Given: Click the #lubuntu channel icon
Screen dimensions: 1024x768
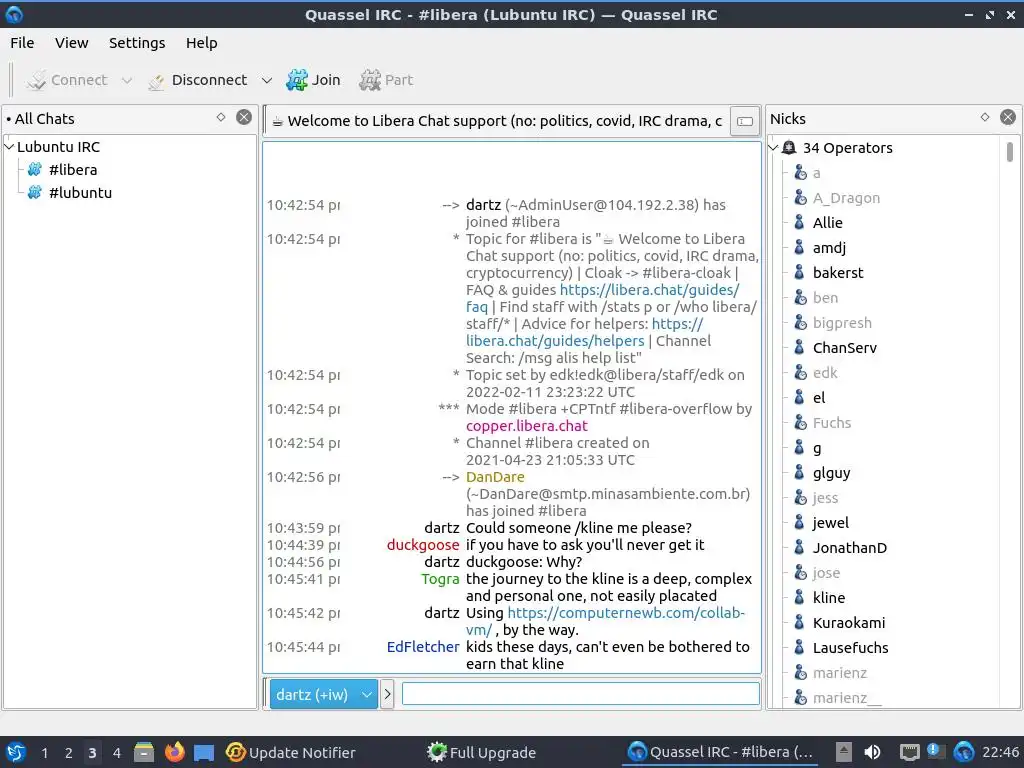Looking at the screenshot, I should coord(35,193).
